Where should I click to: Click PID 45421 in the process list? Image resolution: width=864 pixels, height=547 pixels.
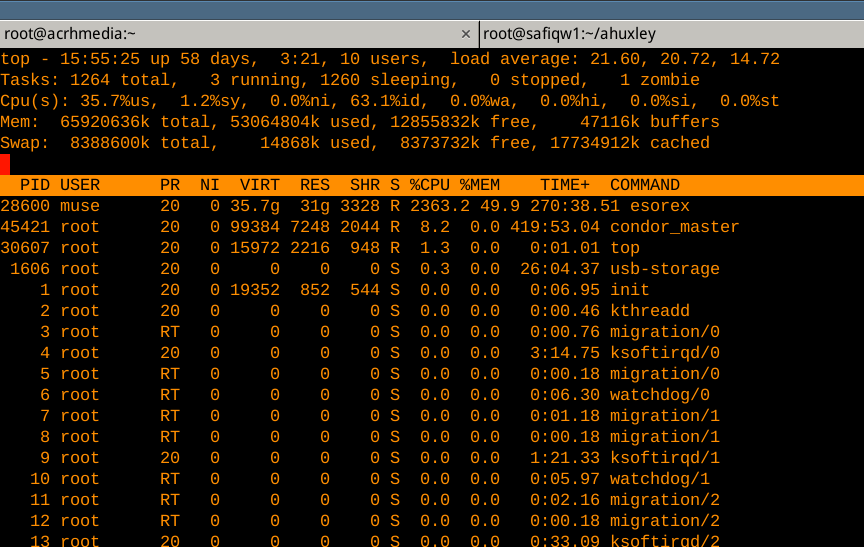[x=25, y=227]
